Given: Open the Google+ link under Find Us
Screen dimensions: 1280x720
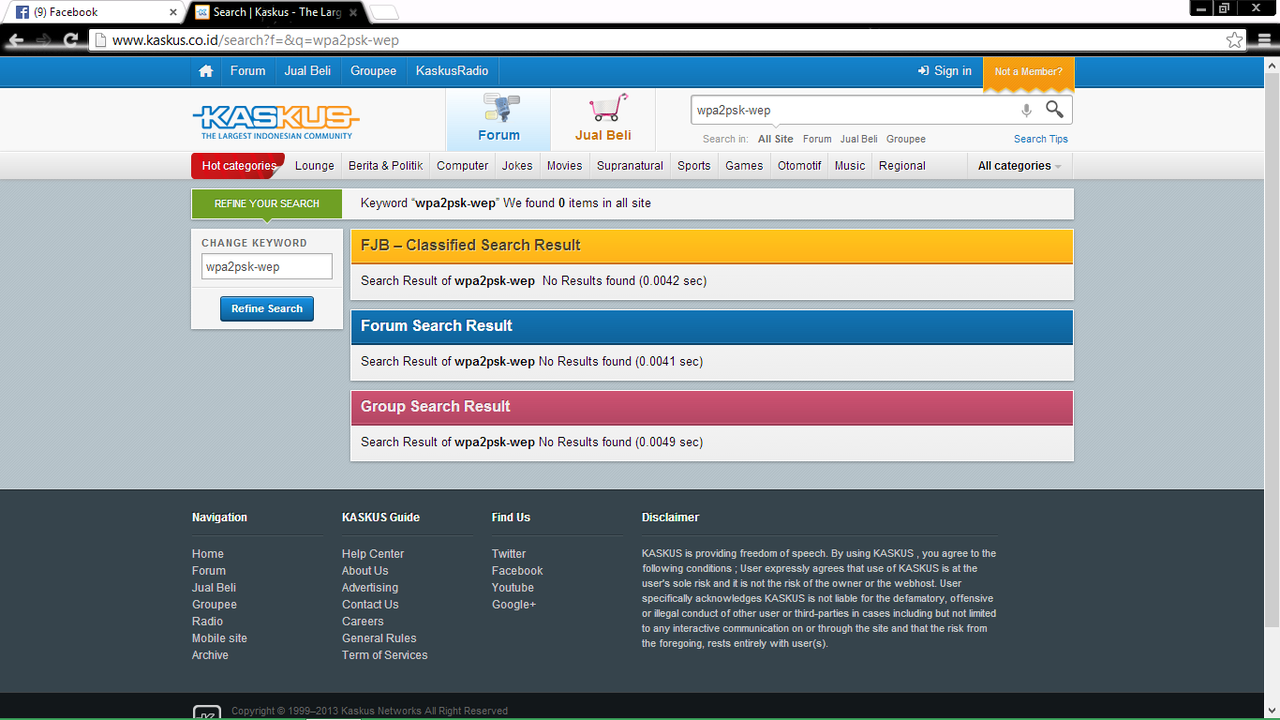Looking at the screenshot, I should click(x=514, y=605).
